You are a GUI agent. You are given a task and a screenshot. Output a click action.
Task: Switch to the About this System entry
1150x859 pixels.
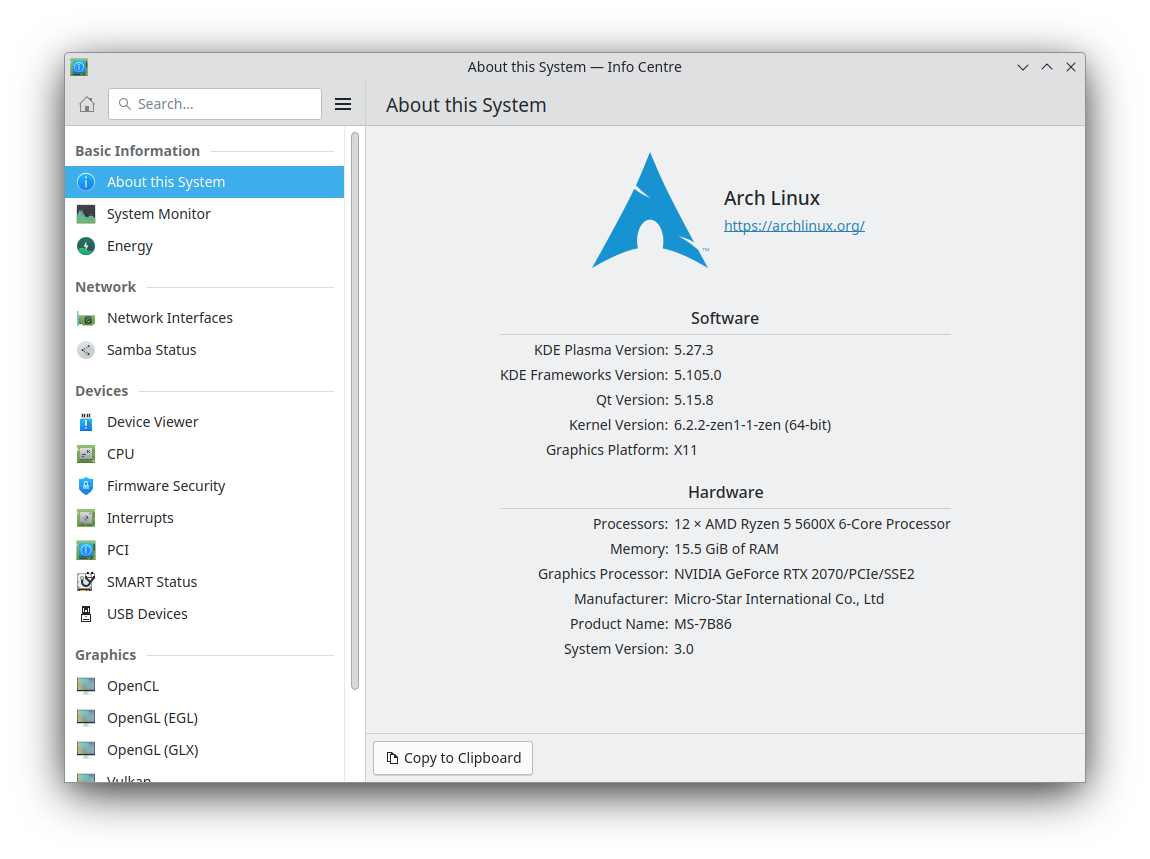coord(166,181)
